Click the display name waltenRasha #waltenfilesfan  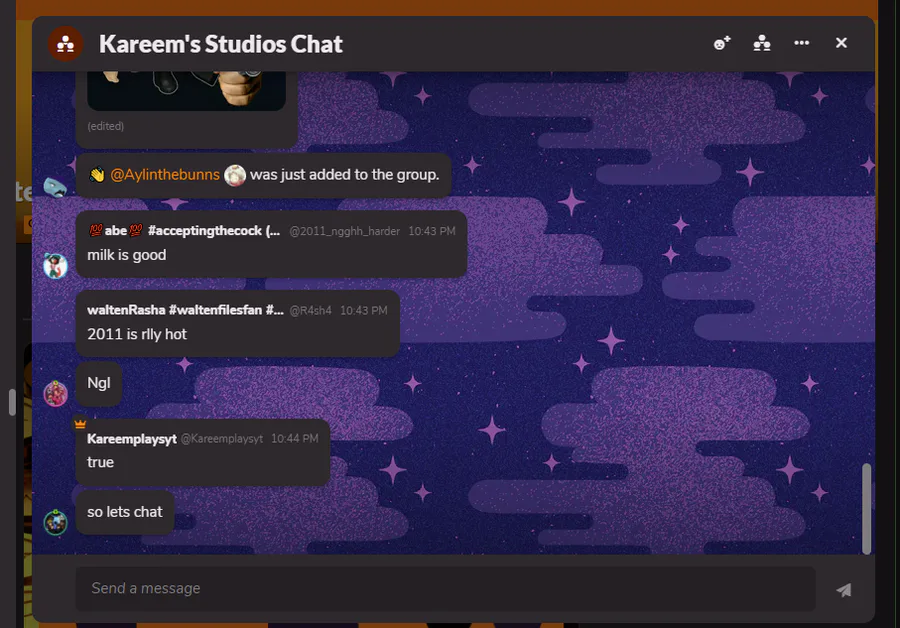click(185, 310)
